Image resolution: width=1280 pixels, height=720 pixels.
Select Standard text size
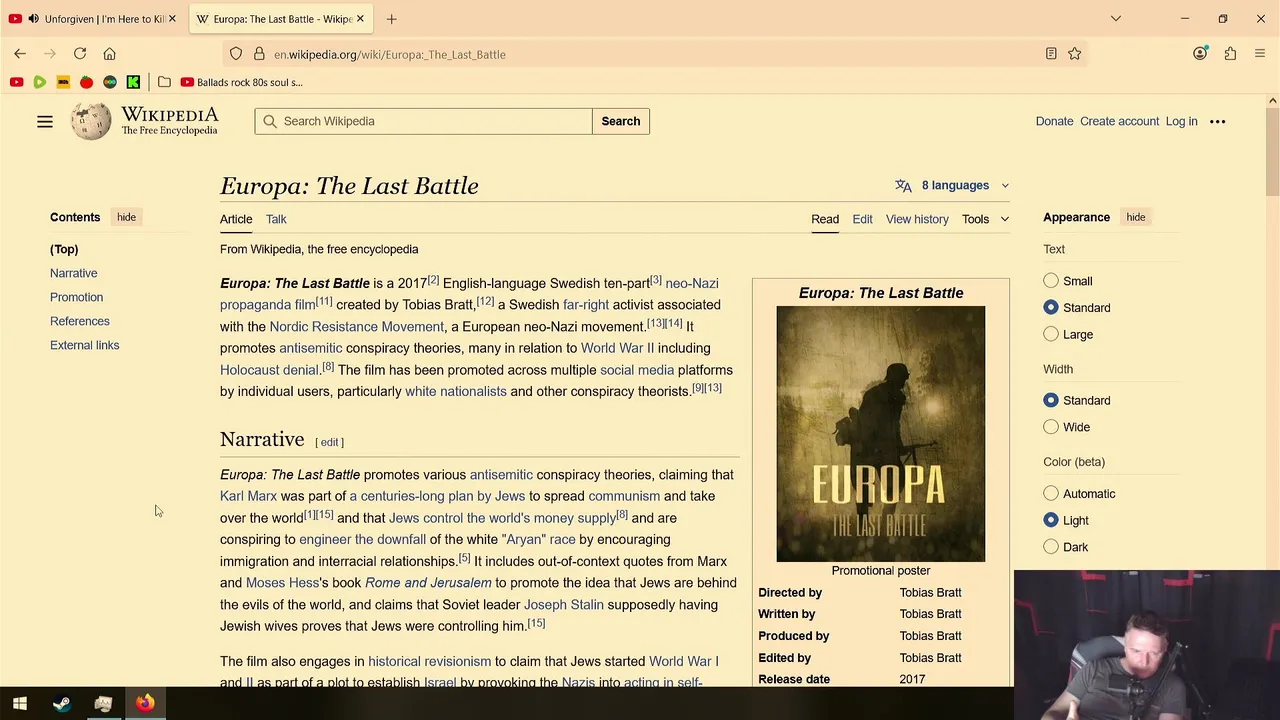point(1051,307)
